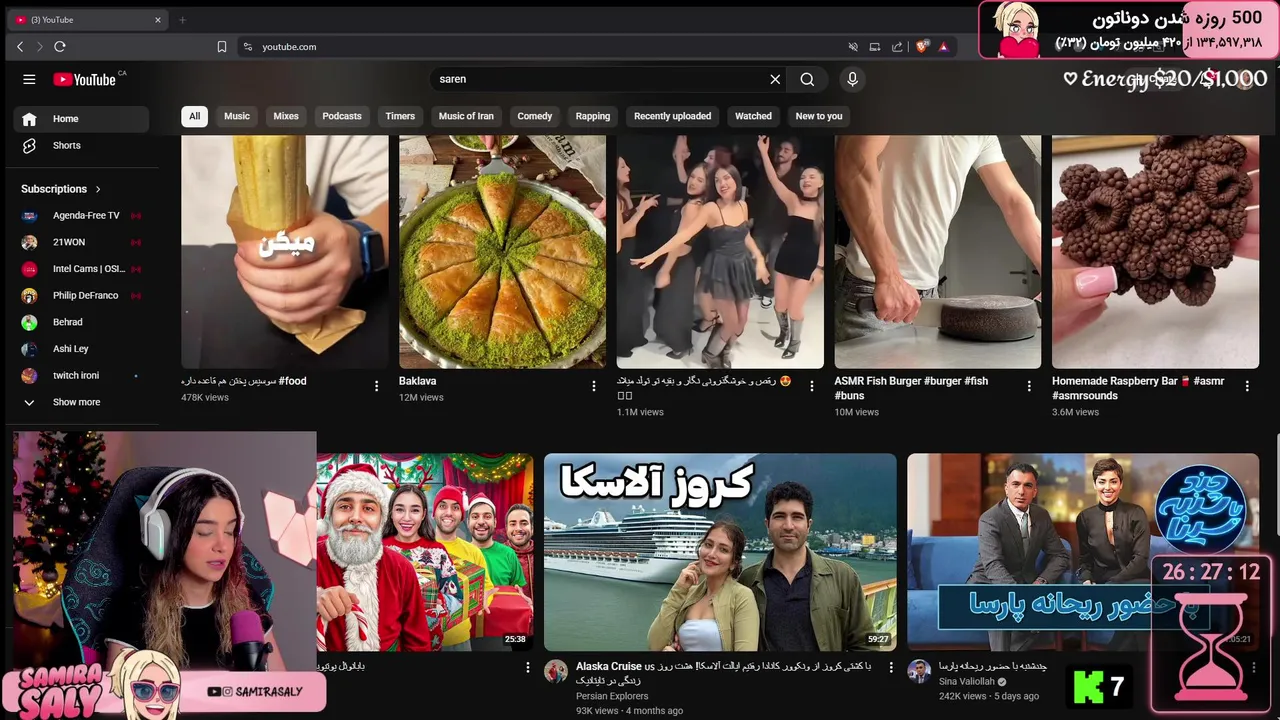
Task: Click the muted autoplay icon in address bar
Action: 853,46
